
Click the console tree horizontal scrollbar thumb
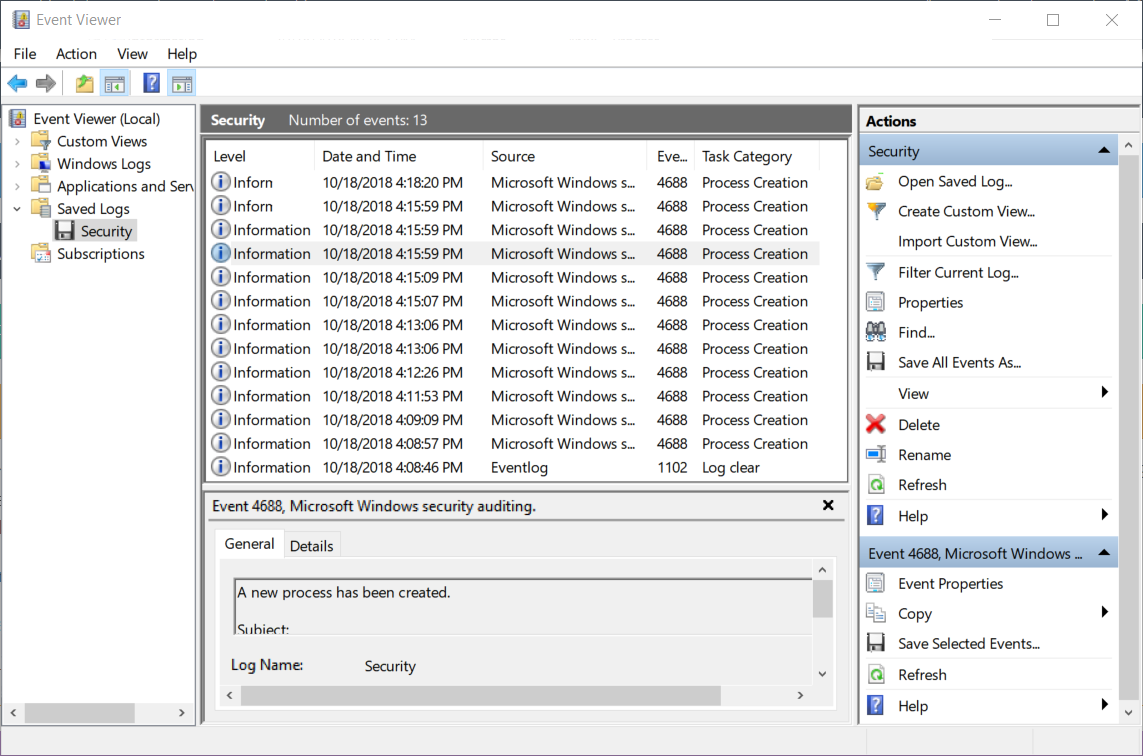pos(79,713)
